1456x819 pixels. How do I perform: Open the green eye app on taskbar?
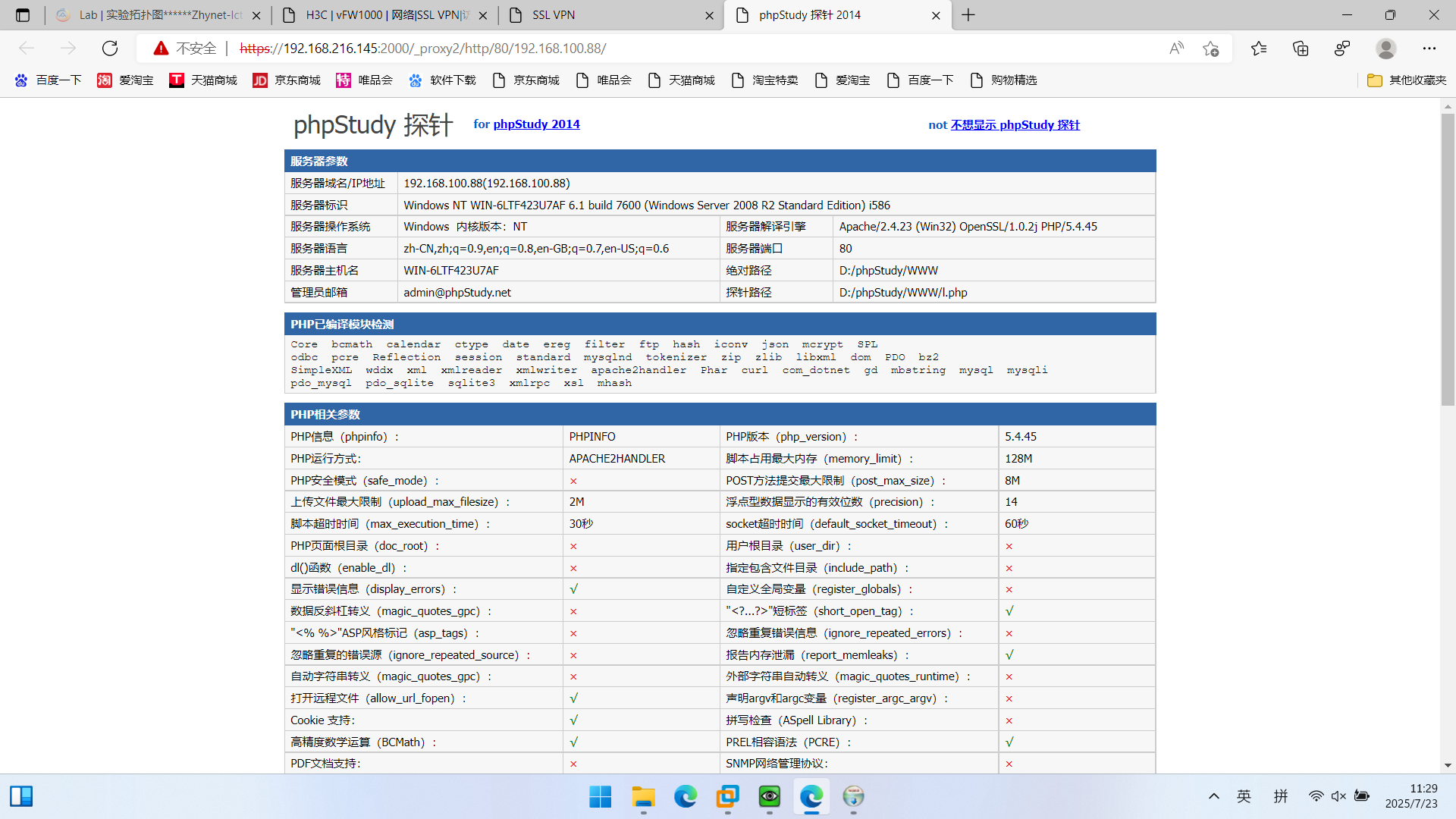[x=770, y=796]
